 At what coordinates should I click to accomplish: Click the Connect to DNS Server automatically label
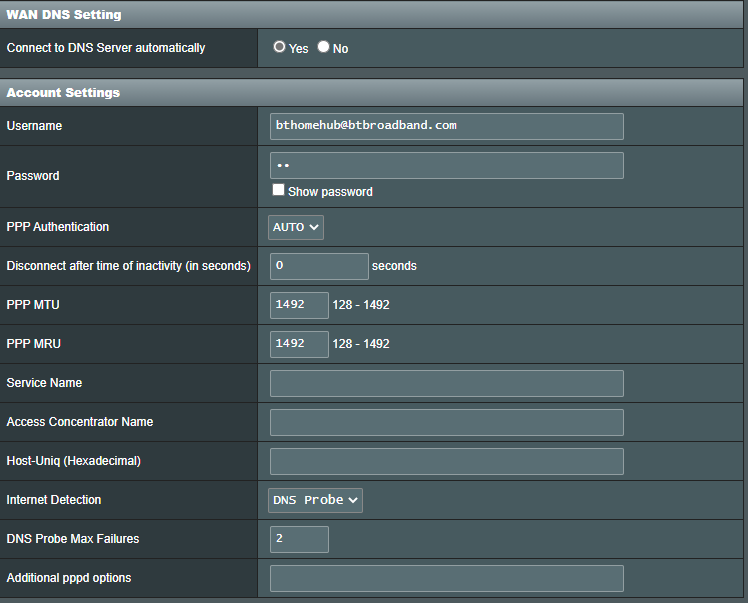pos(106,48)
